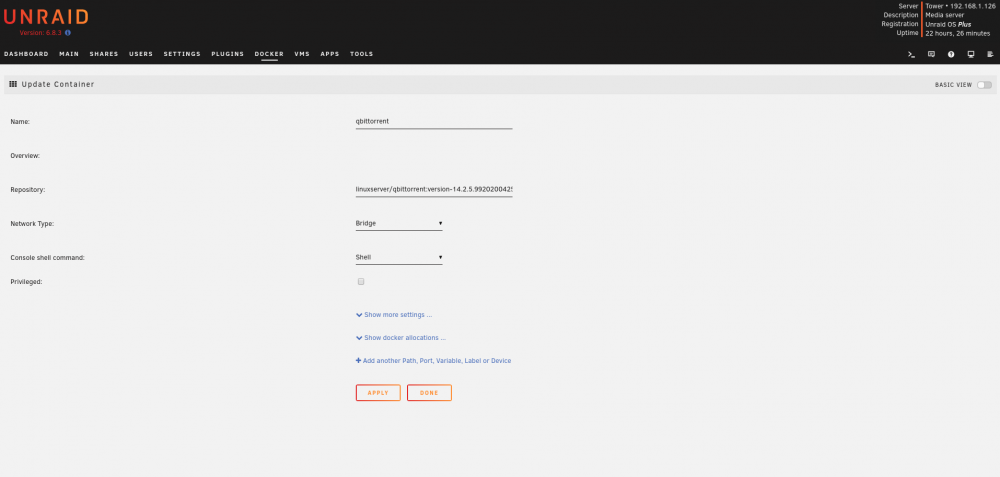Open the Log document icon
The height and width of the screenshot is (477, 1000).
(990, 54)
